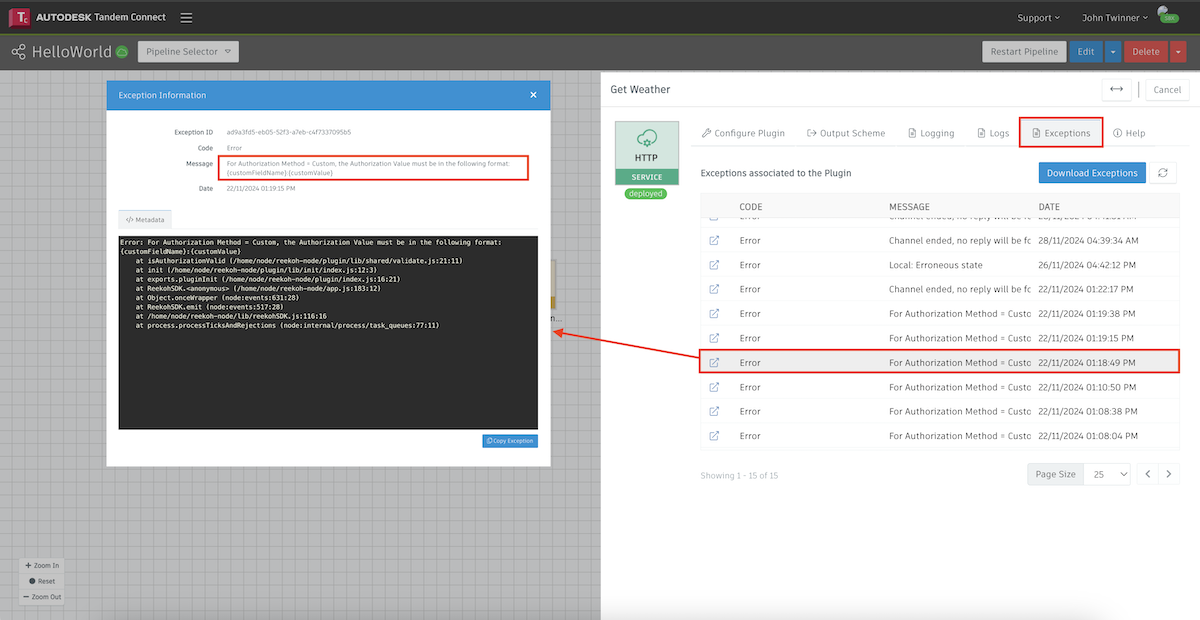Open the John Twinner user menu
This screenshot has height=620, width=1200.
pyautogui.click(x=1113, y=18)
